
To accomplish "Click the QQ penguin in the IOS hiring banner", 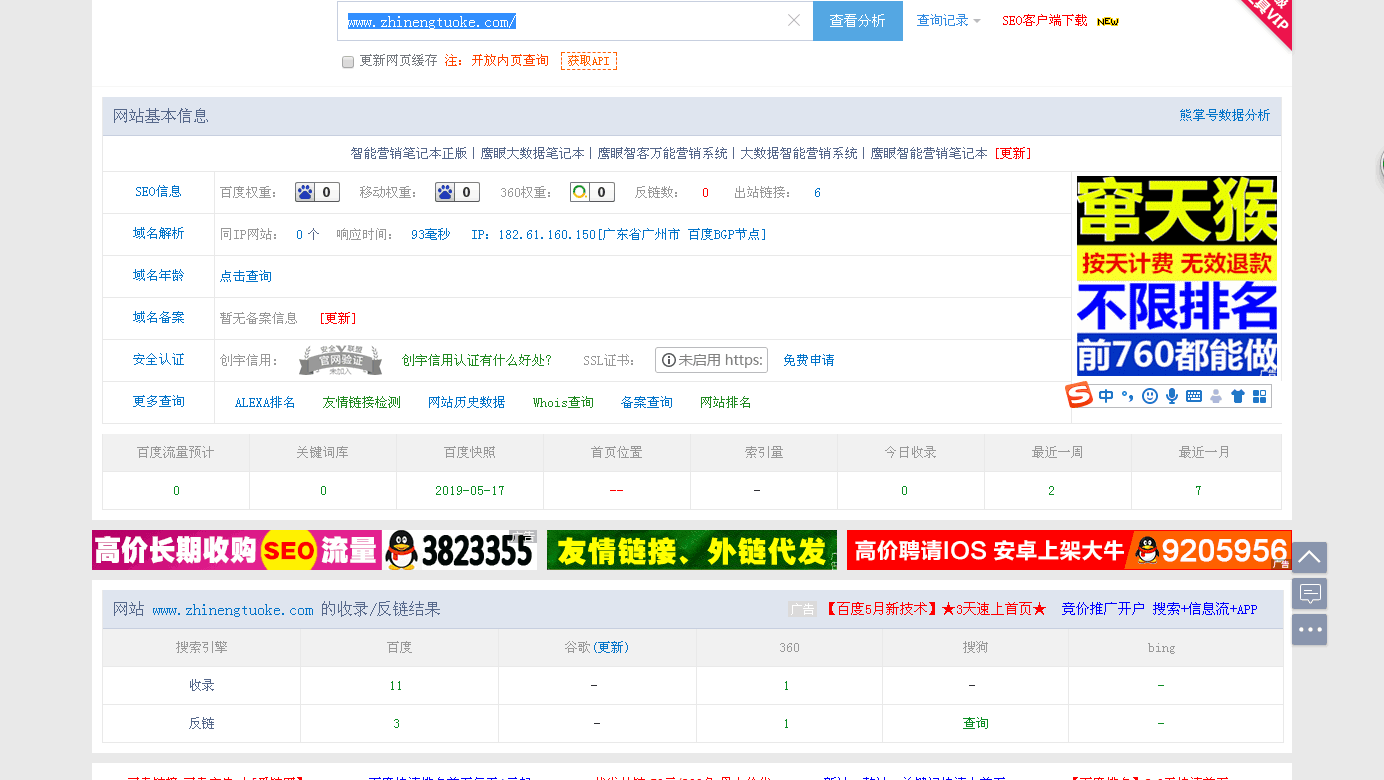I will click(1145, 550).
